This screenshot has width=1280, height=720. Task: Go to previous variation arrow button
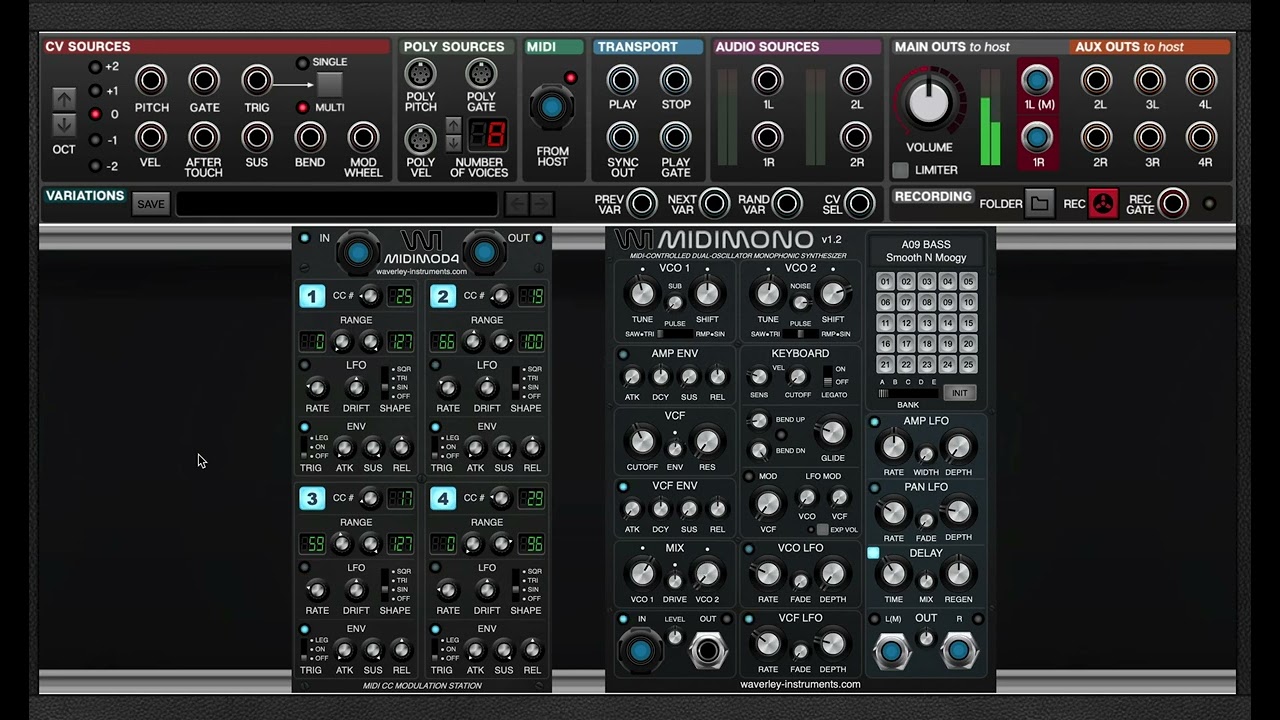pyautogui.click(x=516, y=204)
